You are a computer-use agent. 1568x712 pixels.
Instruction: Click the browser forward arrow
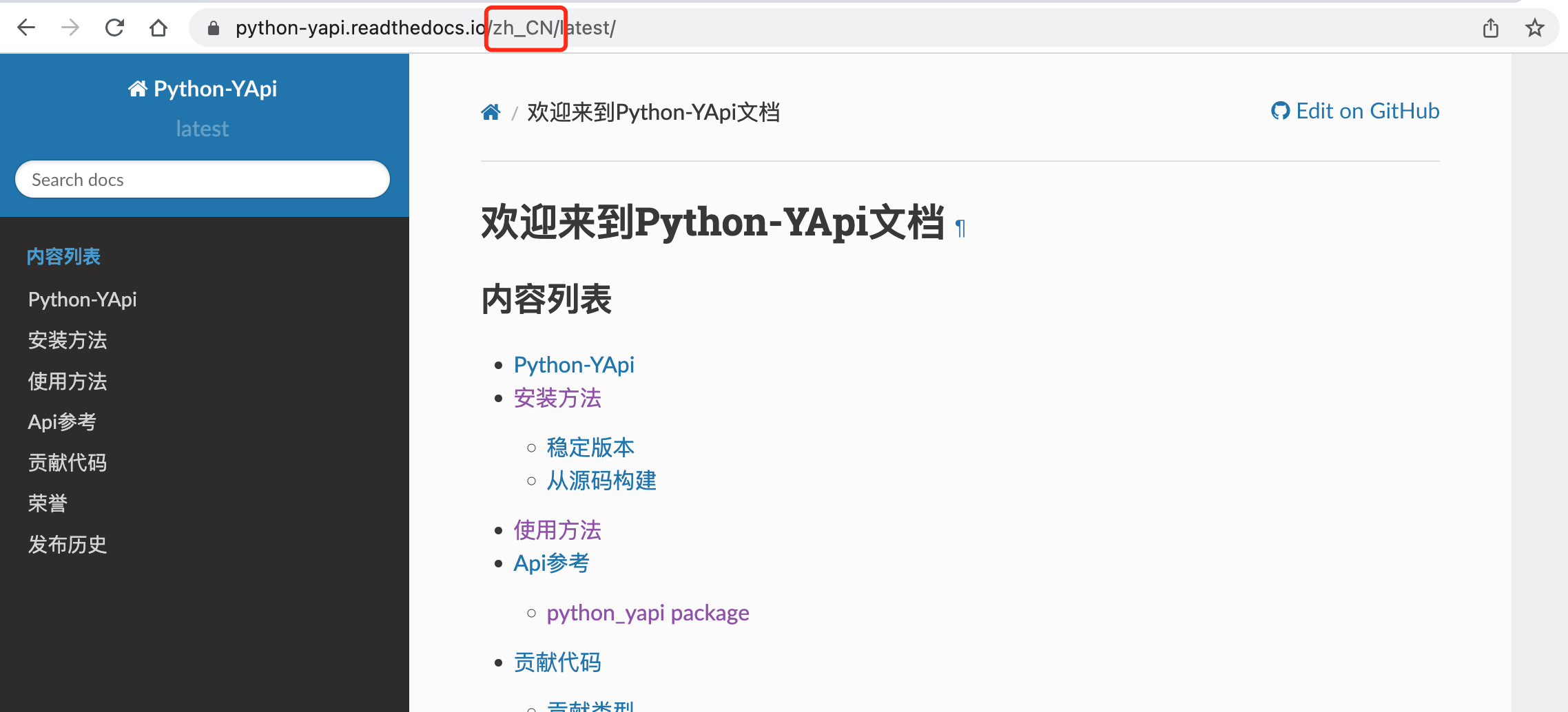[70, 28]
